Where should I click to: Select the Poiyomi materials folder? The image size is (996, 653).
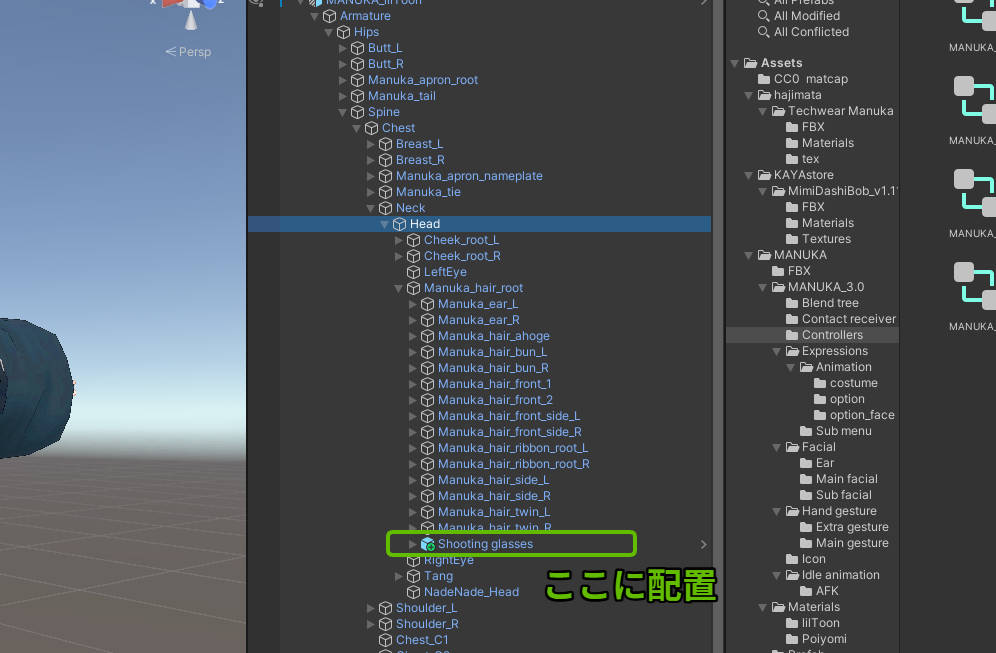(x=824, y=639)
